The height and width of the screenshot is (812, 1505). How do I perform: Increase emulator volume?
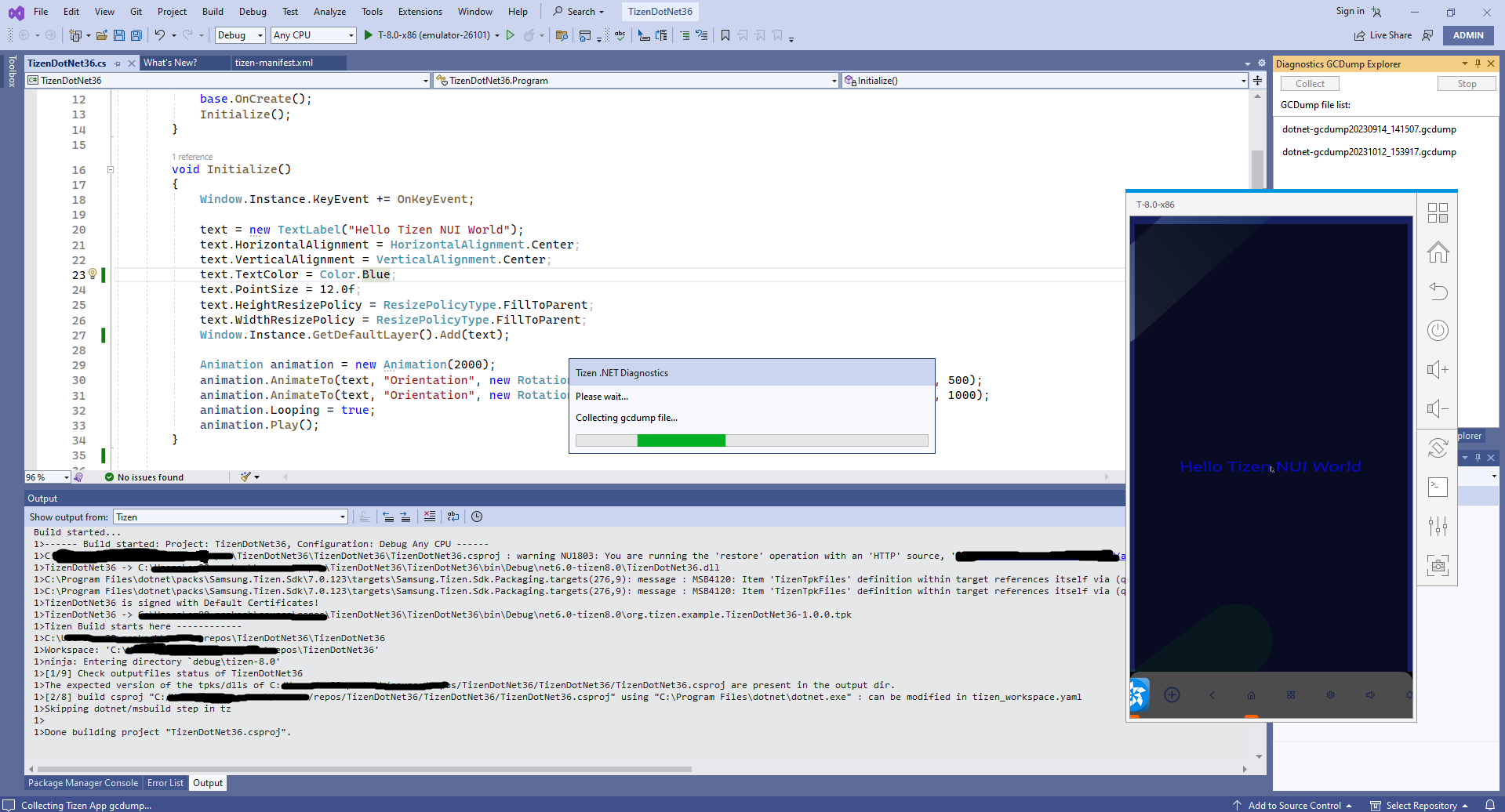pos(1438,369)
